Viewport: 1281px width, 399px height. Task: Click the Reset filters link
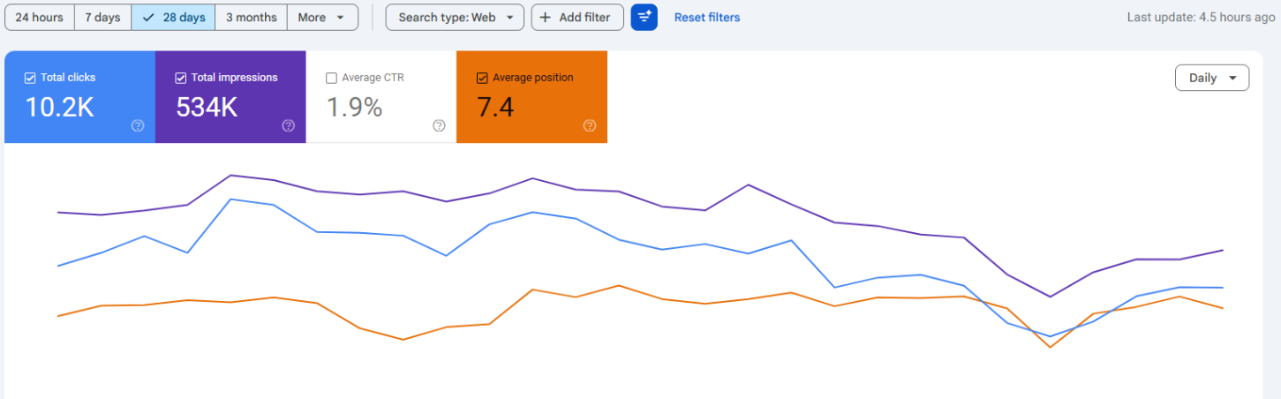pos(707,17)
